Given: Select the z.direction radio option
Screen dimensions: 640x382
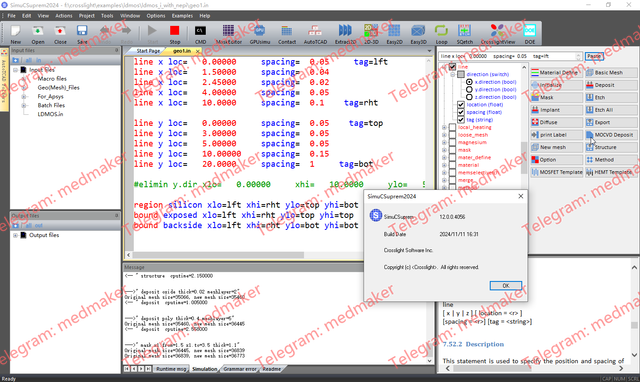Looking at the screenshot, I should coord(469,97).
